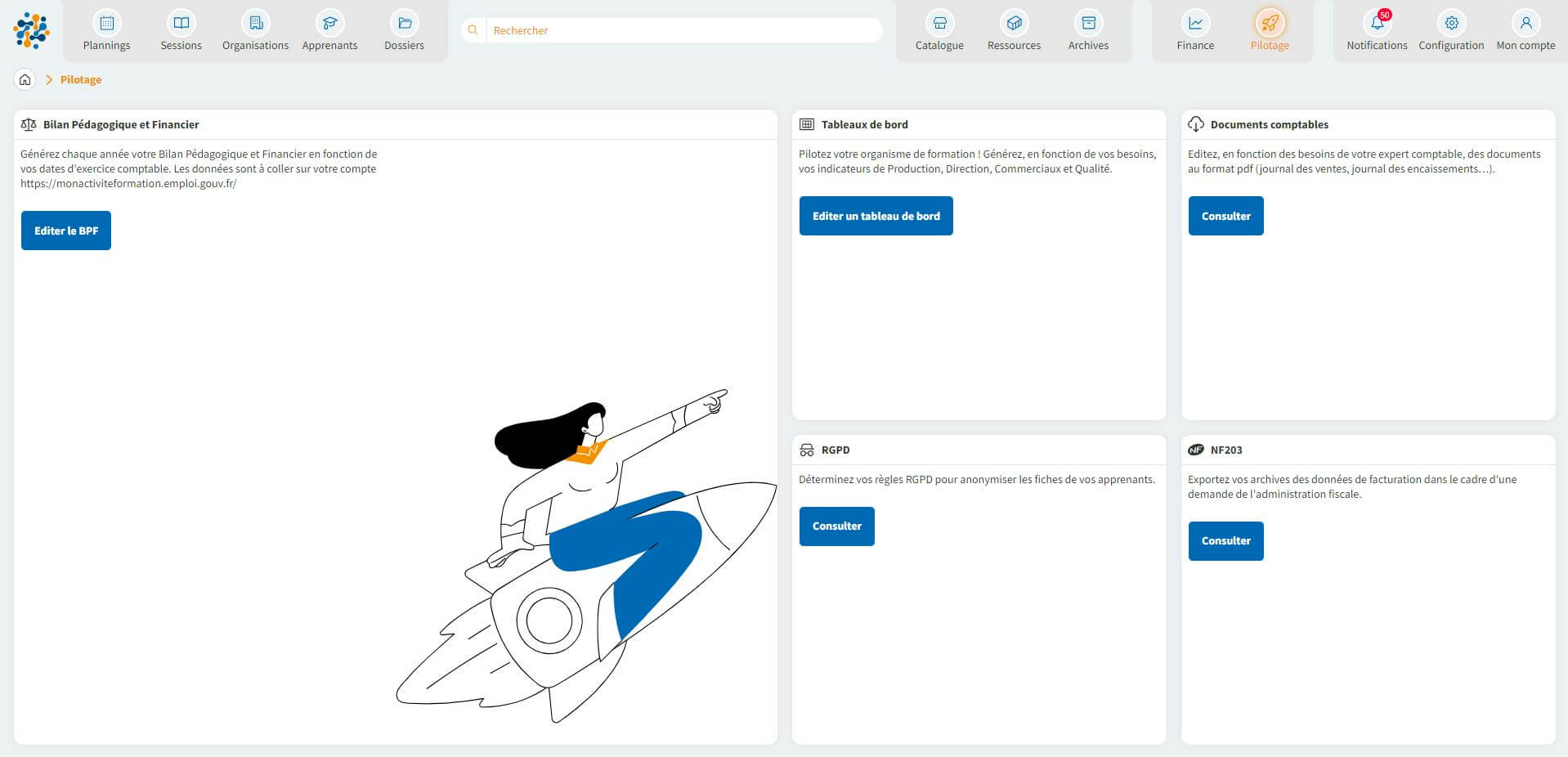This screenshot has height=757, width=1568.
Task: Open the Catalogue shop icon
Action: tap(939, 24)
